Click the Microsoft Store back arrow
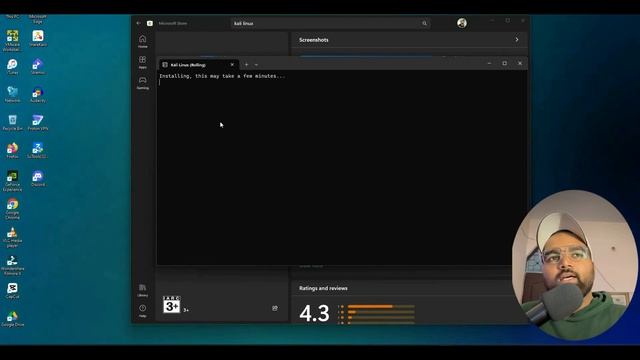The height and width of the screenshot is (360, 640). [138, 23]
